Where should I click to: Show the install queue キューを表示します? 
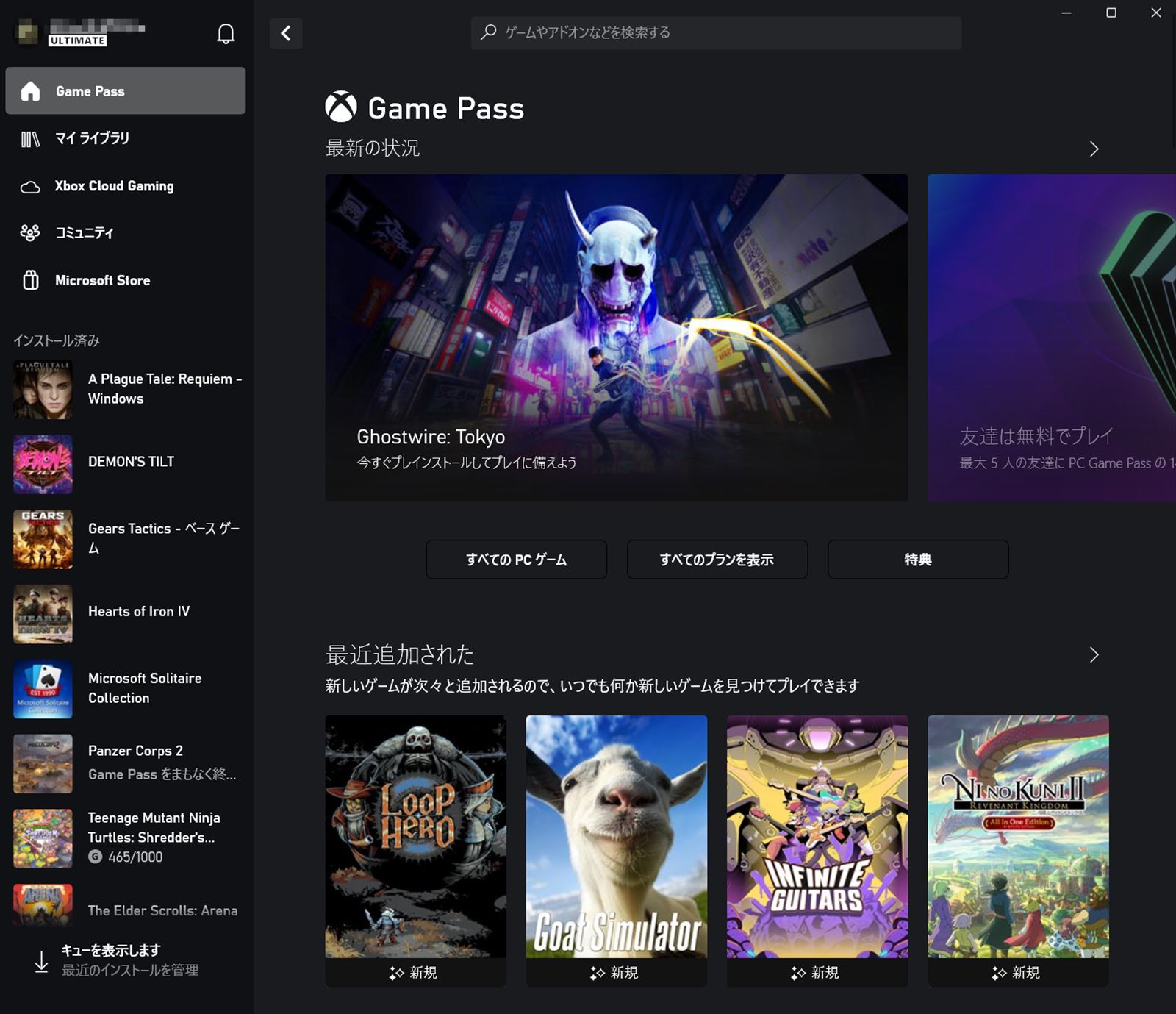click(x=110, y=950)
